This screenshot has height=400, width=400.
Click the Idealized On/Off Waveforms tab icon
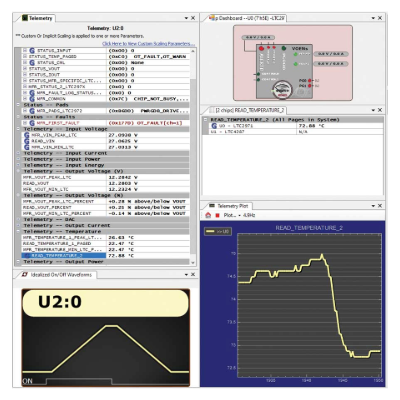(25, 275)
